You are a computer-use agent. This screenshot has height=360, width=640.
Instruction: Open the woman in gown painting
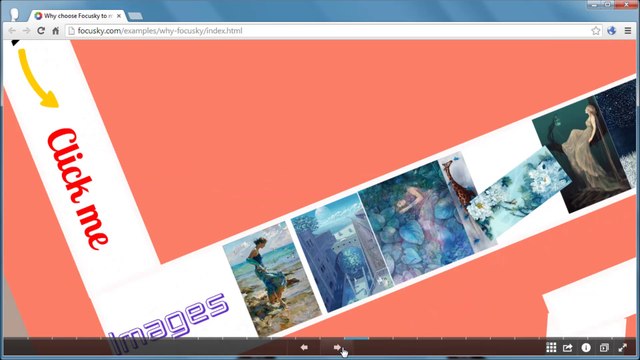coord(582,155)
